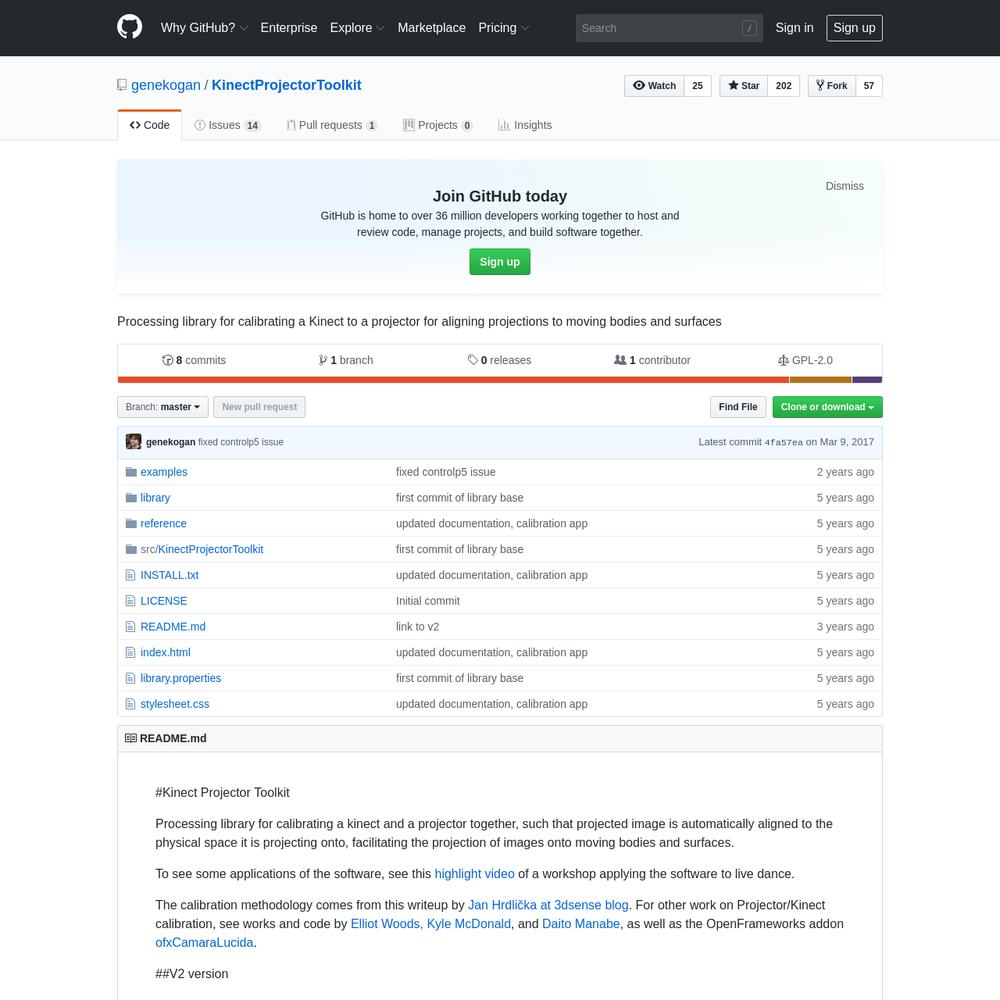Show the 14 count on Issues tab

[x=253, y=126]
